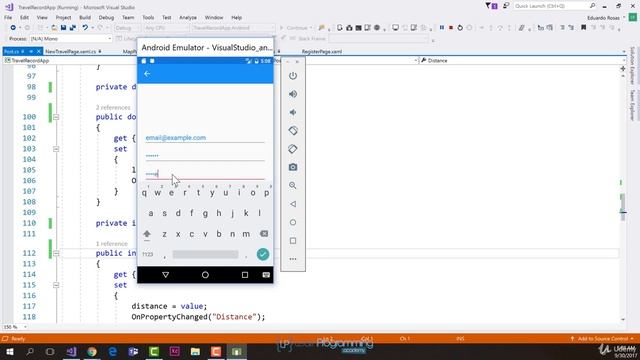The height and width of the screenshot is (360, 640).
Task: Switch to NewTravelPage.xaml.cs tab
Action: pyautogui.click(x=71, y=51)
